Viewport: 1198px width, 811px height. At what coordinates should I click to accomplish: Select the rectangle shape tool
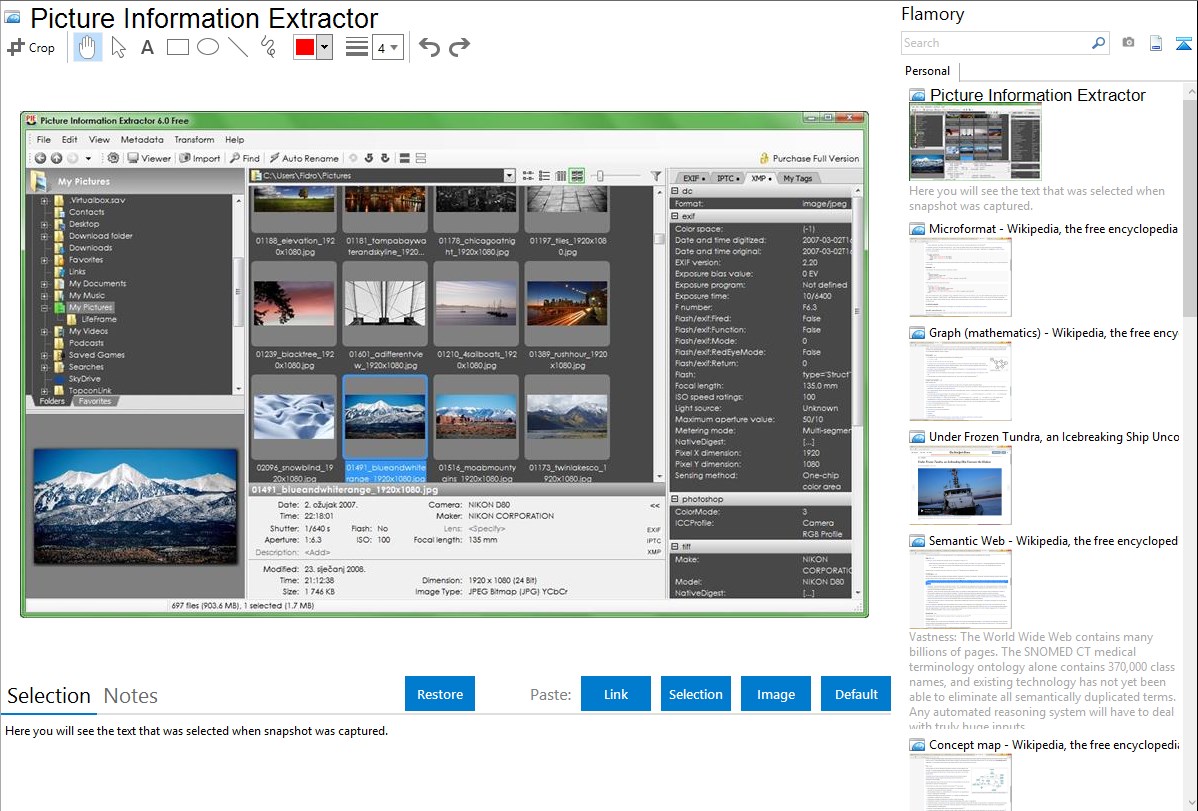(177, 47)
